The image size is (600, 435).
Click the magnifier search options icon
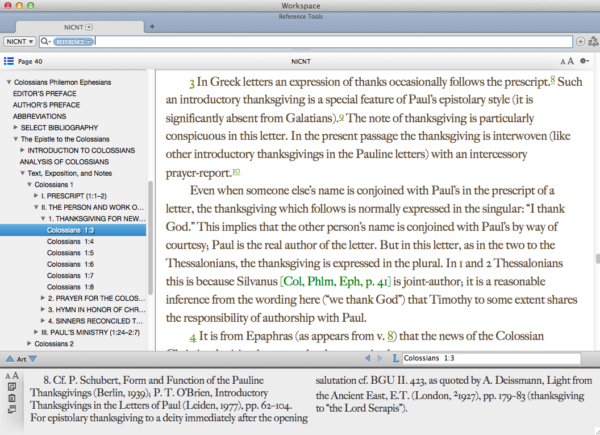[47, 42]
